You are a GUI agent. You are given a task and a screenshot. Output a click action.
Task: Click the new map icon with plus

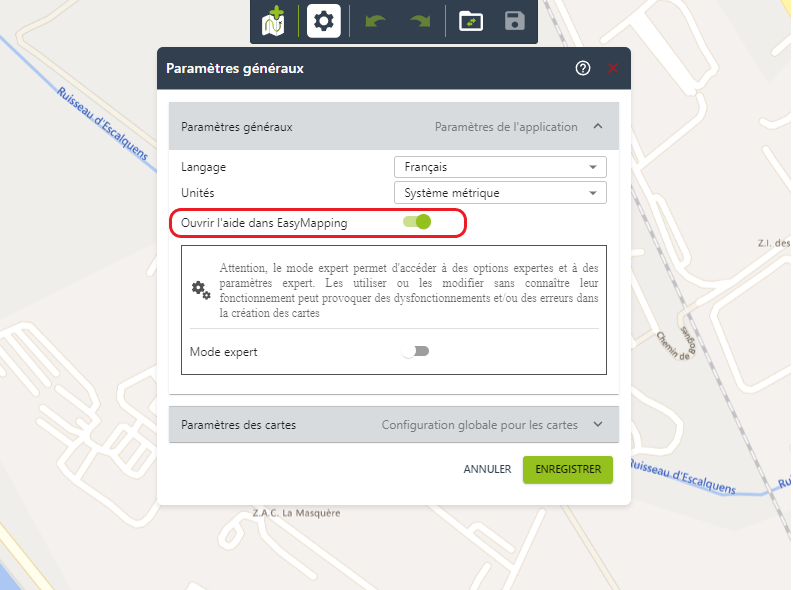pos(273,21)
